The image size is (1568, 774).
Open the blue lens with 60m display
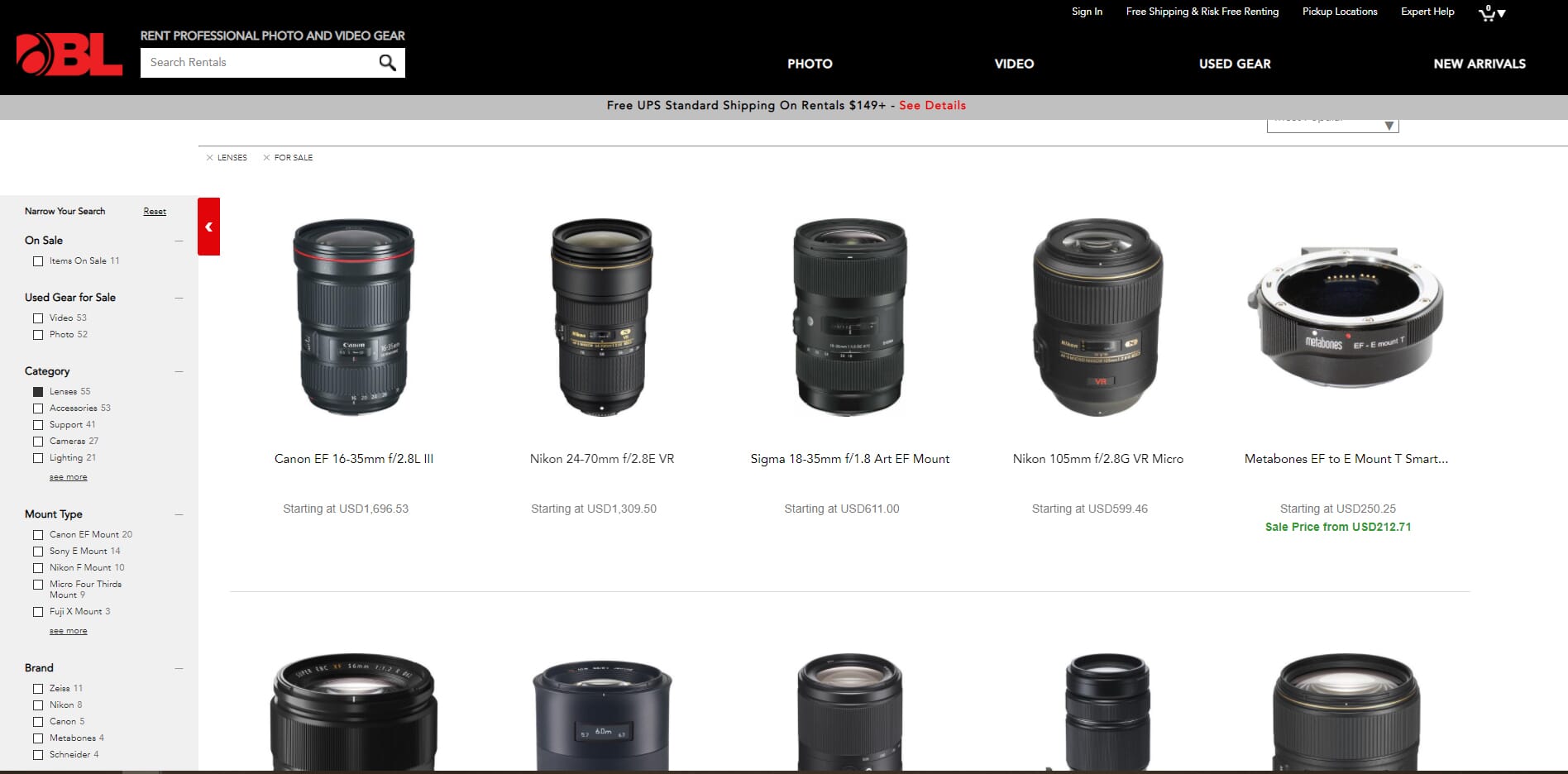pyautogui.click(x=602, y=716)
